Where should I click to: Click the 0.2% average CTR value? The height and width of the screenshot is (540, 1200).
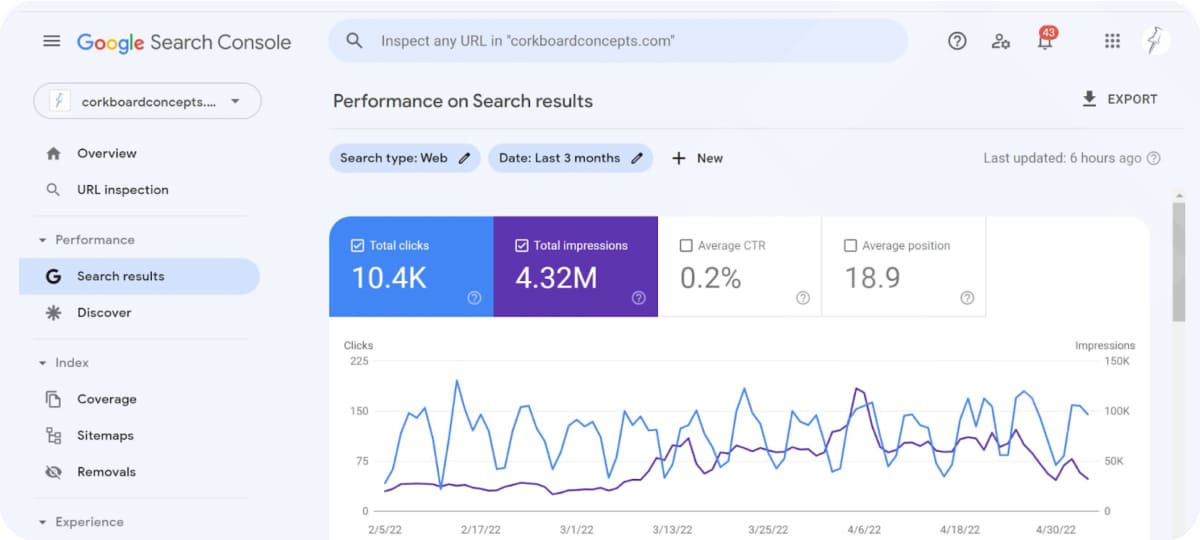click(710, 278)
